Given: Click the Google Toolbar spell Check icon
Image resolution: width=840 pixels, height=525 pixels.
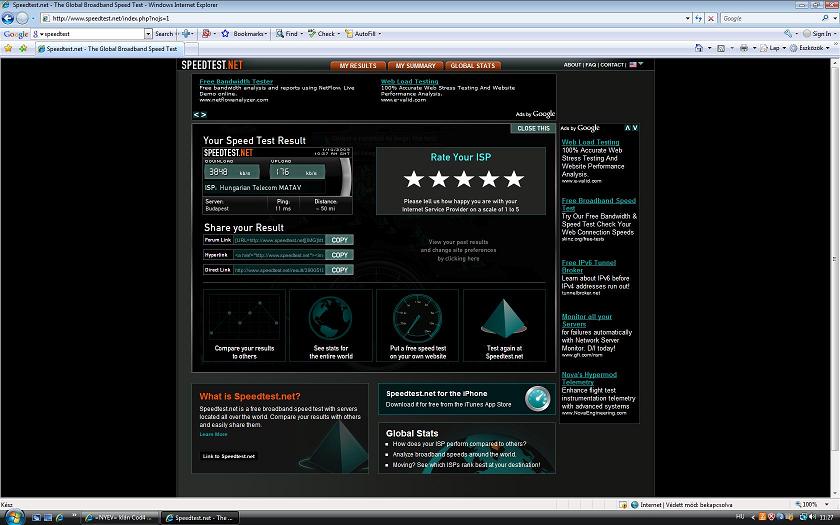Looking at the screenshot, I should (x=311, y=33).
